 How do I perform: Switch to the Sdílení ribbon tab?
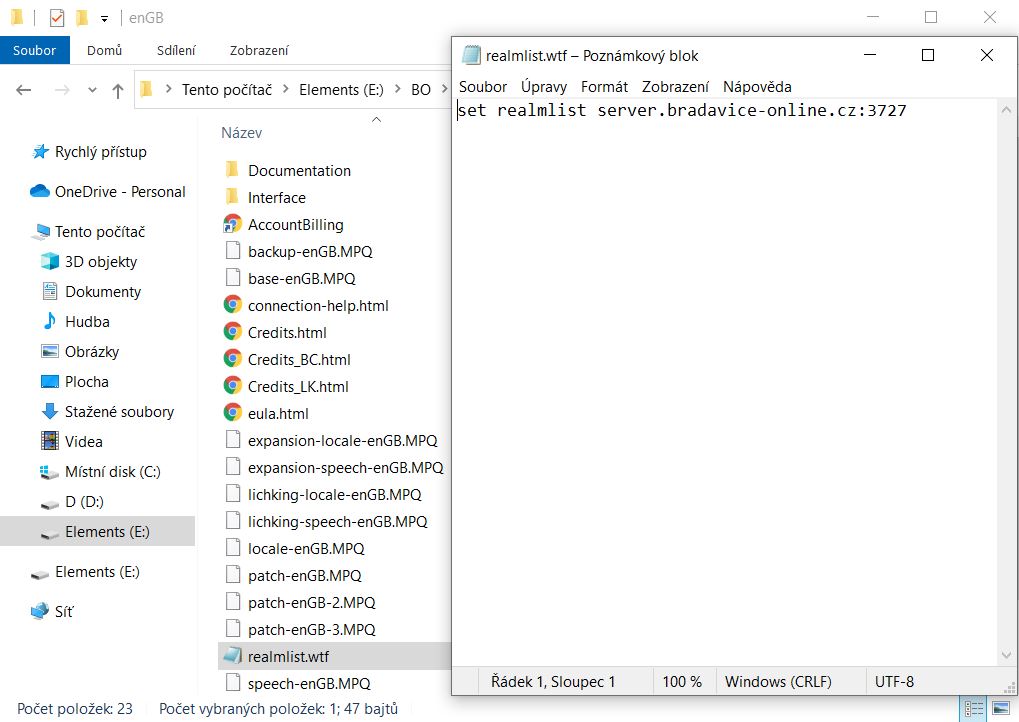click(x=176, y=49)
